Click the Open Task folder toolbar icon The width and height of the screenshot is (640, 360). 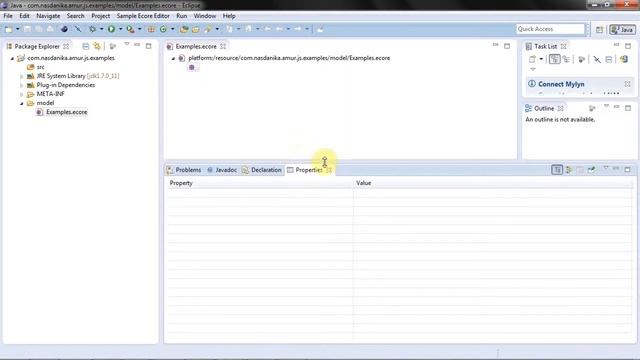196,29
